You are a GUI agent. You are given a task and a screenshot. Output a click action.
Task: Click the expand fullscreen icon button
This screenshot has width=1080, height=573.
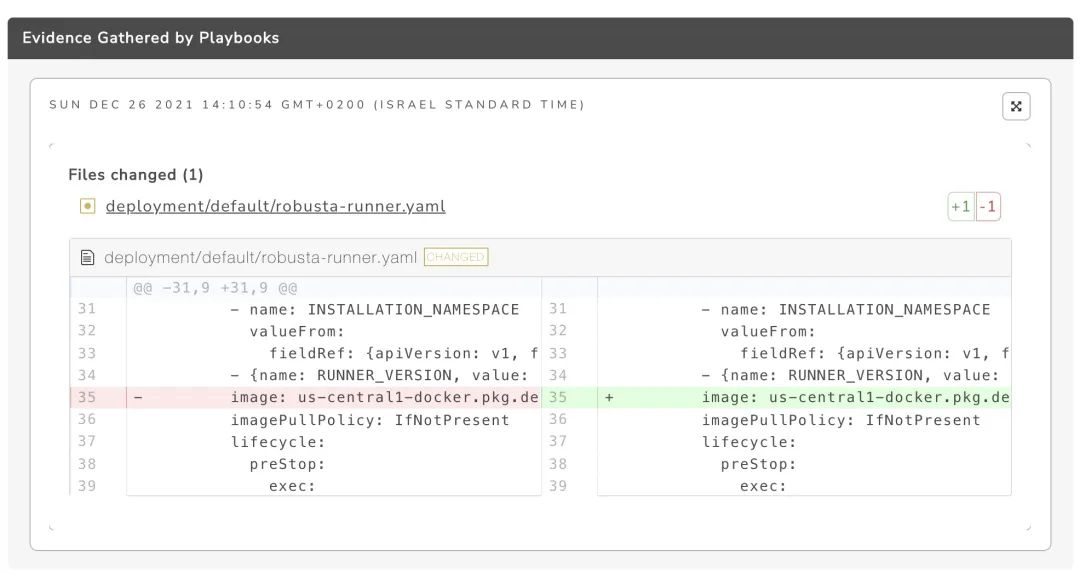pos(1016,106)
